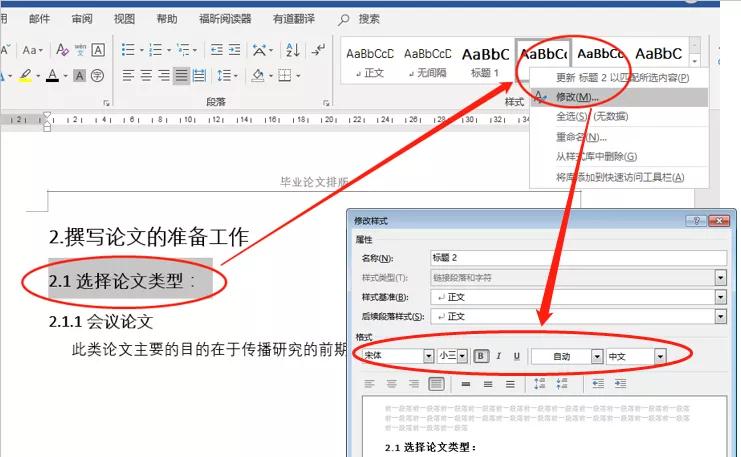
Task: Click the multilevel list icon
Action: [x=183, y=50]
